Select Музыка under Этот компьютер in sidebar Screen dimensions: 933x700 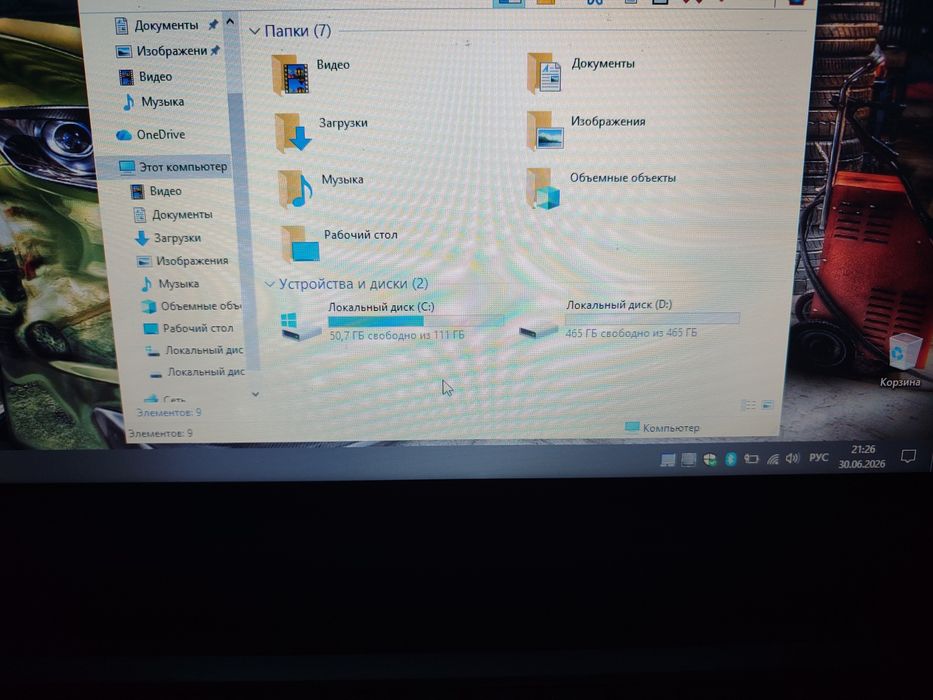coord(170,284)
